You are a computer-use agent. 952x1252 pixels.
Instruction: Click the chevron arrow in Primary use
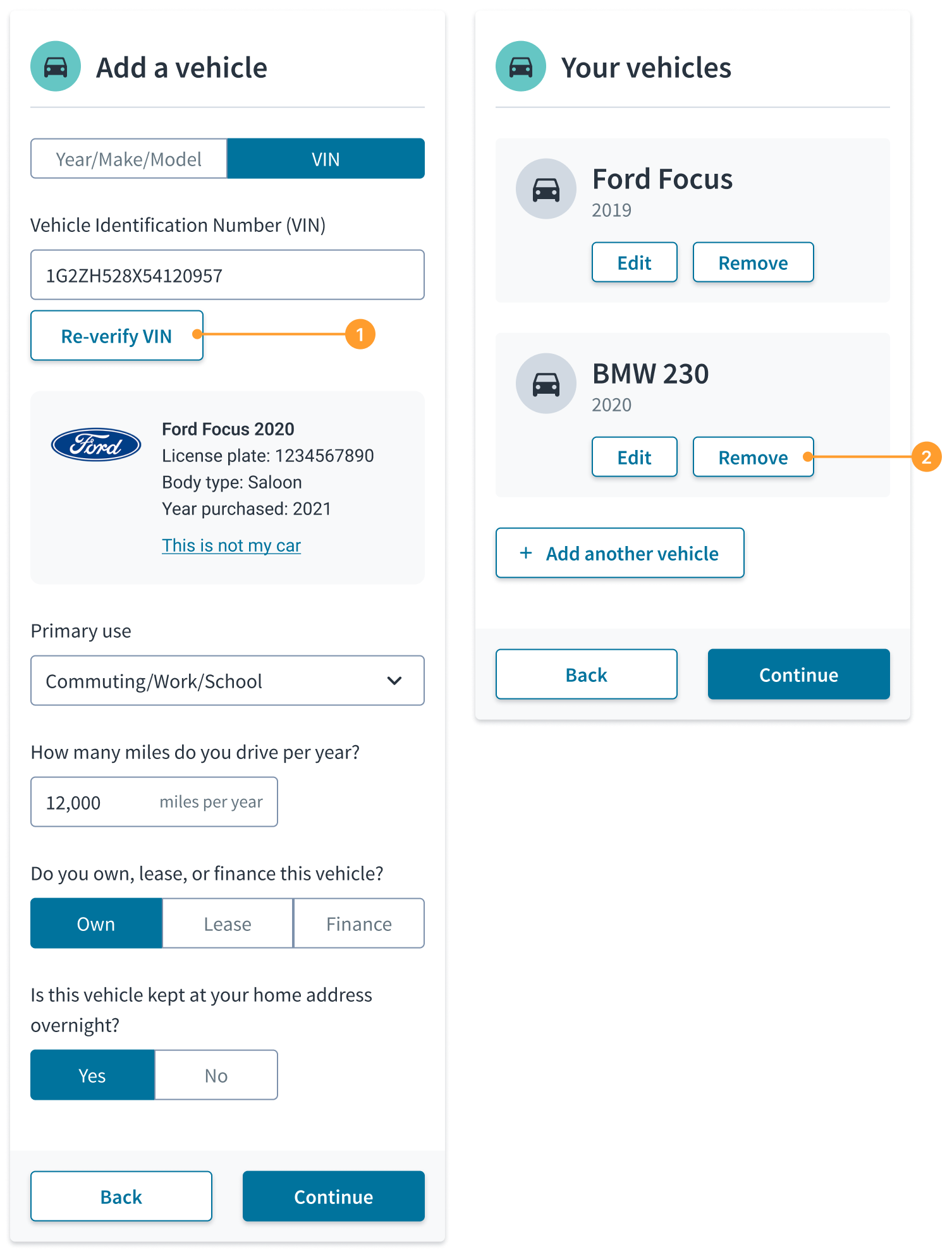pos(394,681)
